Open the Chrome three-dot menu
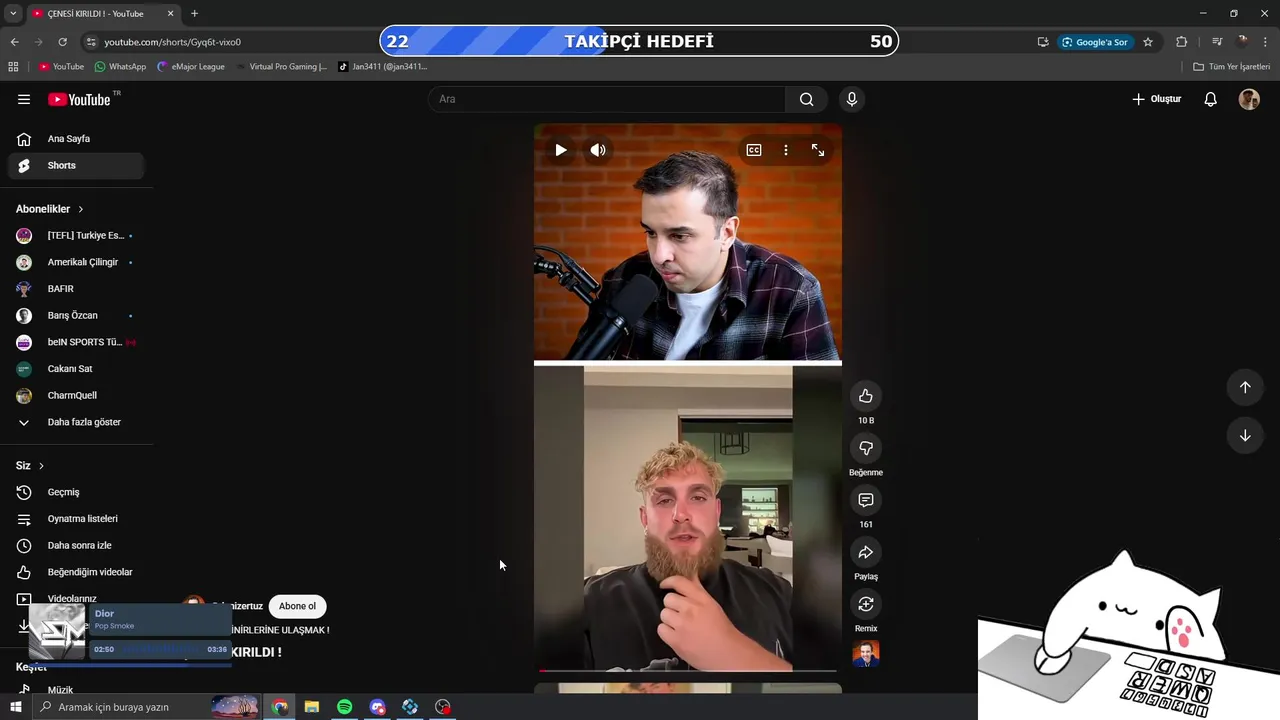 coord(1266,42)
